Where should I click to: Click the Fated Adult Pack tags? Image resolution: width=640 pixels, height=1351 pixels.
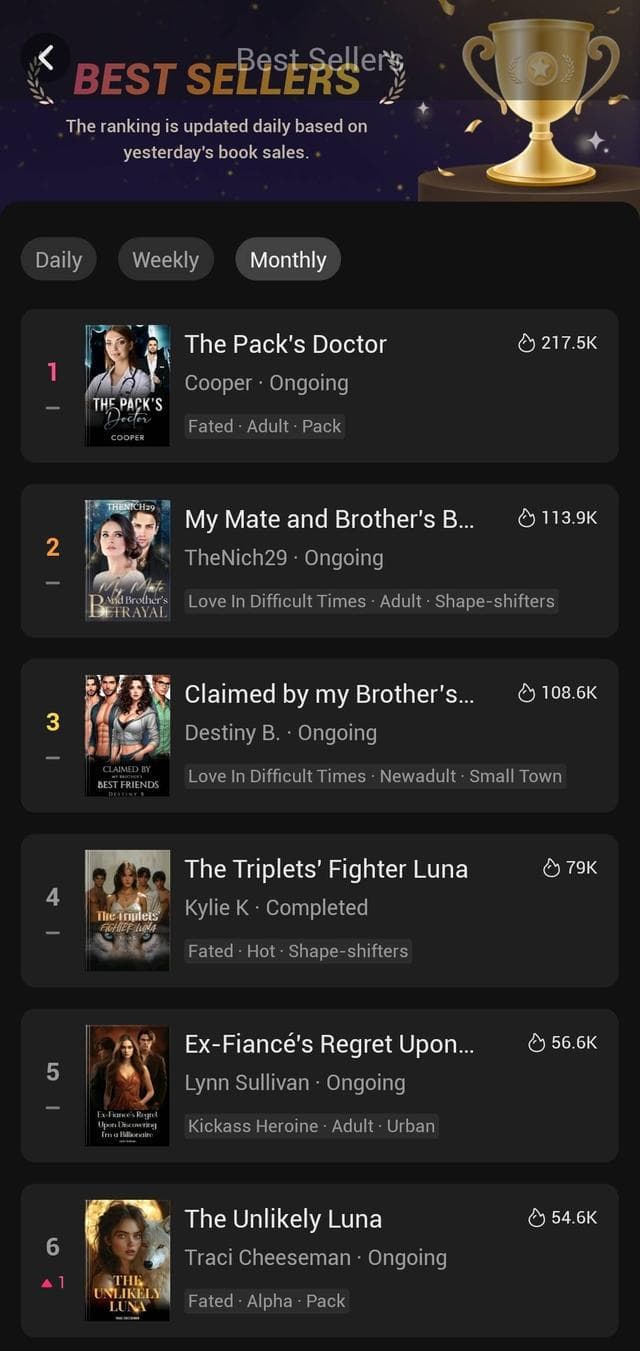click(x=265, y=426)
